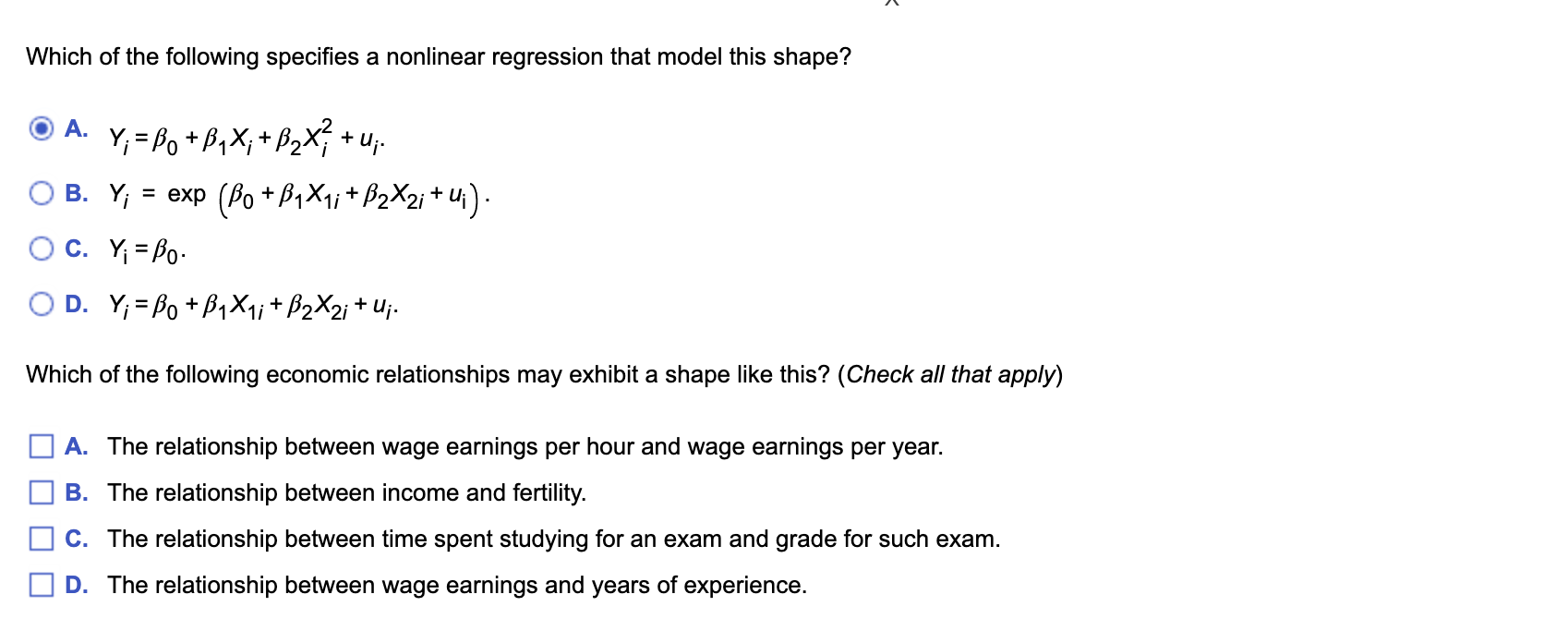Viewport: 1568px width, 643px height.
Task: Check the income and fertility option B
Action: (41, 493)
